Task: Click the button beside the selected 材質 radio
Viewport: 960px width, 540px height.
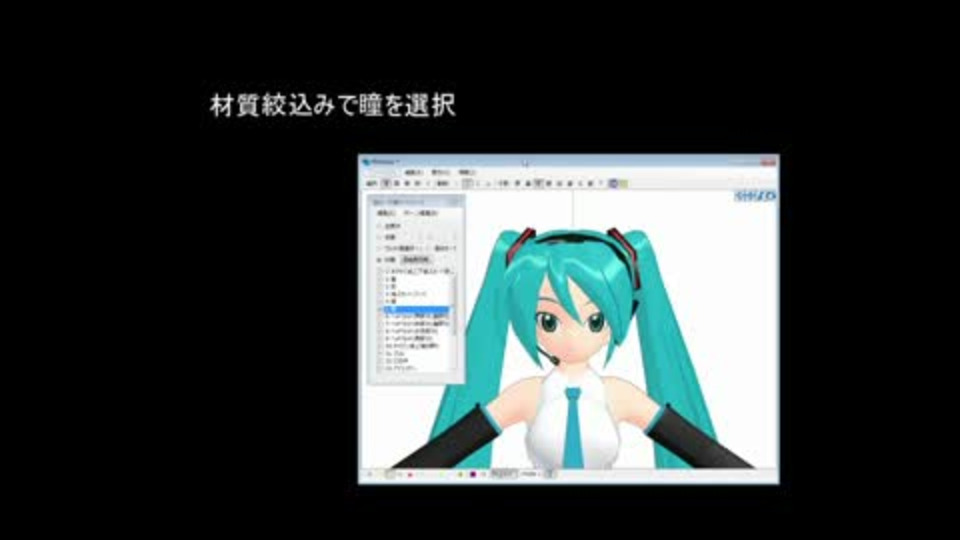Action: 416,260
